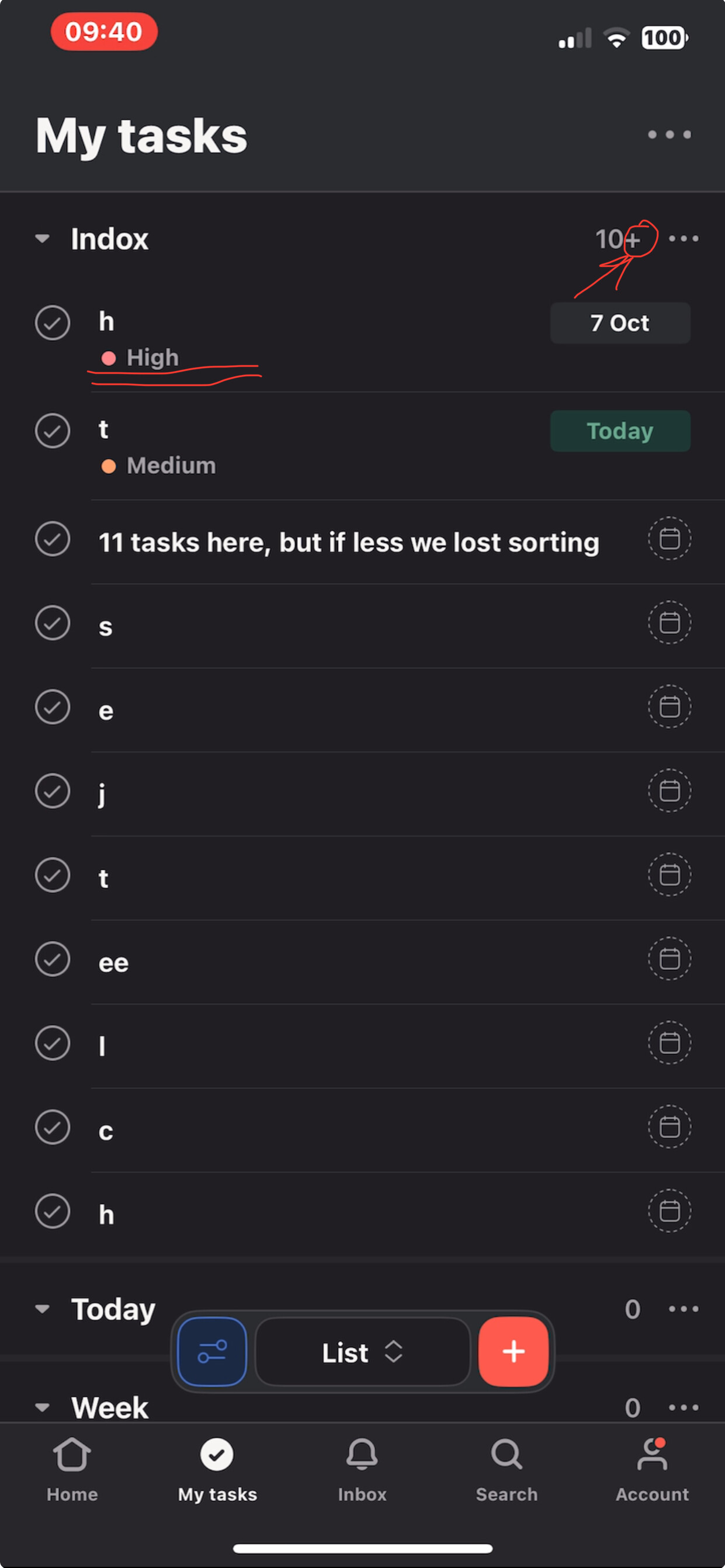Viewport: 725px width, 1568px height.
Task: Mark task 'j' as complete
Action: point(53,790)
